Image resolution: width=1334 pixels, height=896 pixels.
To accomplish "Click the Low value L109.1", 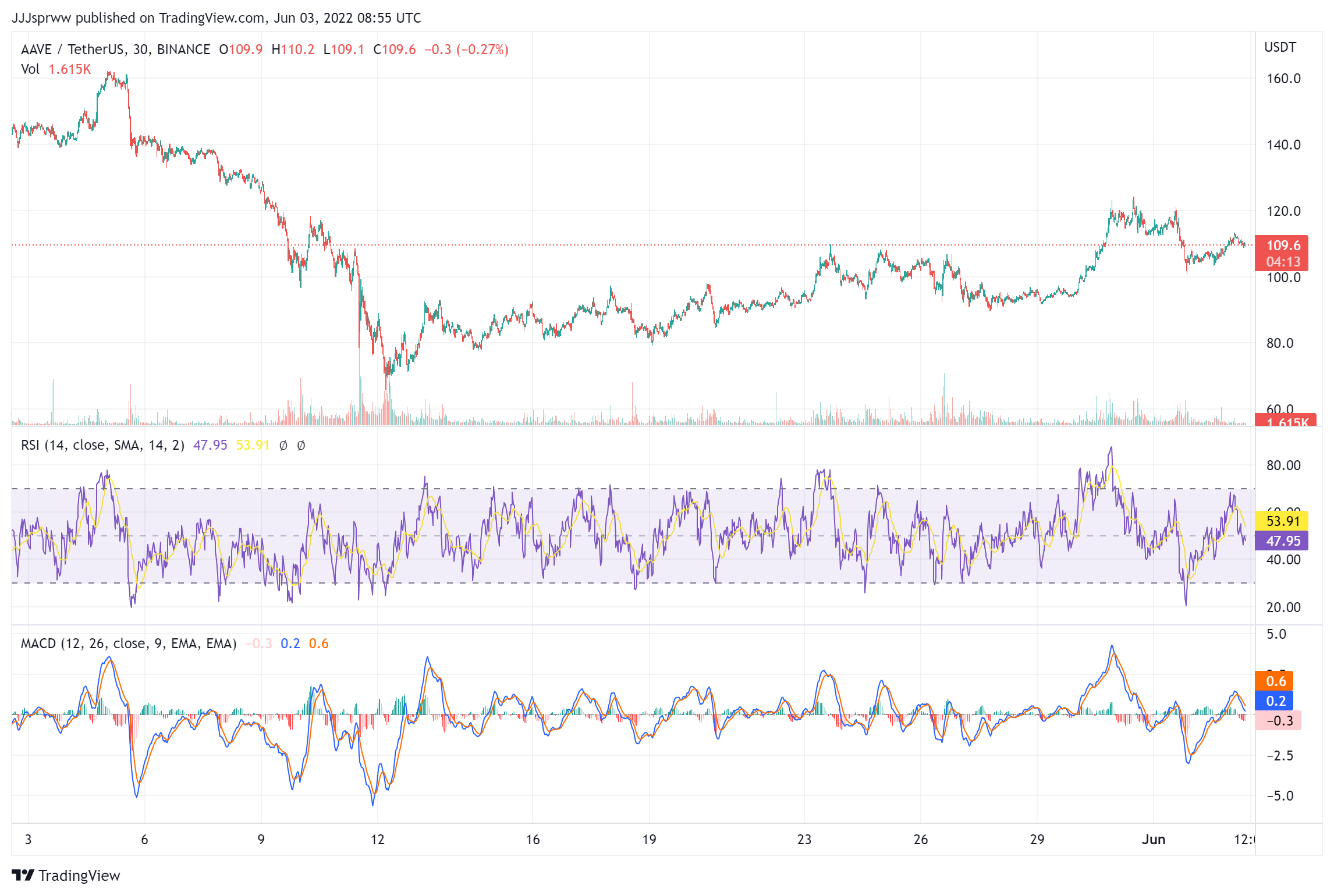I will tap(343, 49).
